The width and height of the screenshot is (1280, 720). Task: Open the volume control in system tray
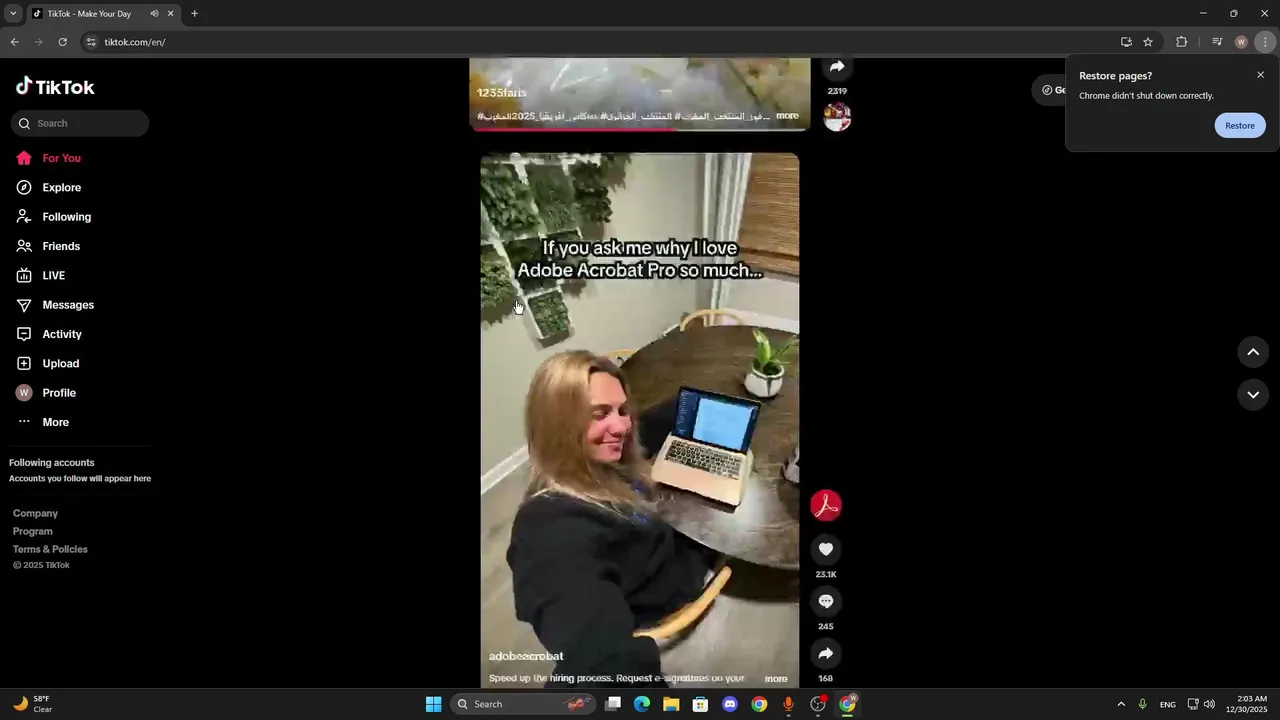pyautogui.click(x=1209, y=704)
